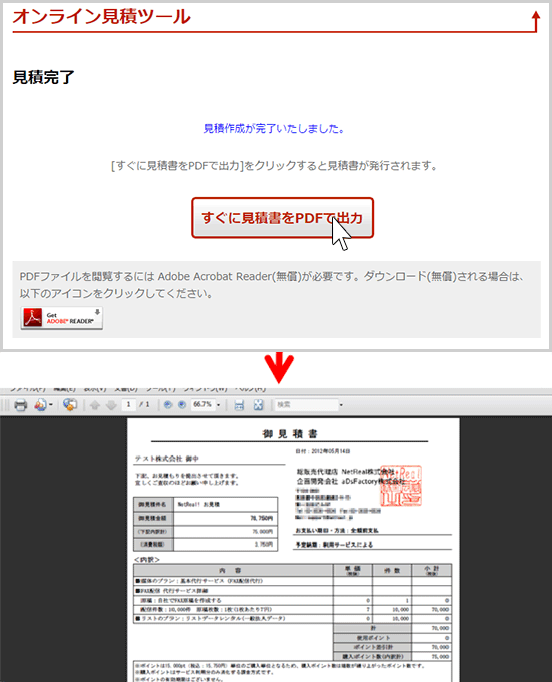Click the page number field
The image size is (552, 682).
128,405
